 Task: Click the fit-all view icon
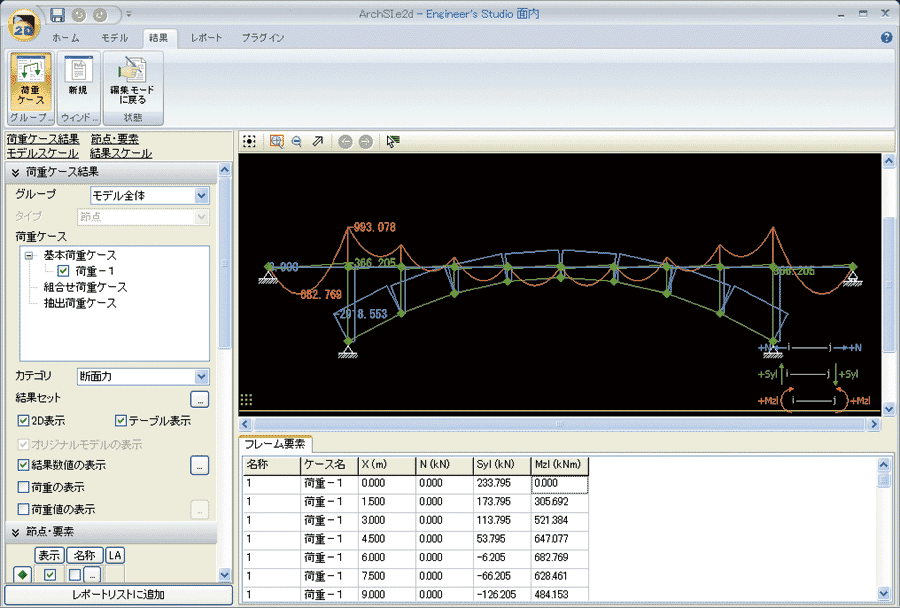point(249,141)
